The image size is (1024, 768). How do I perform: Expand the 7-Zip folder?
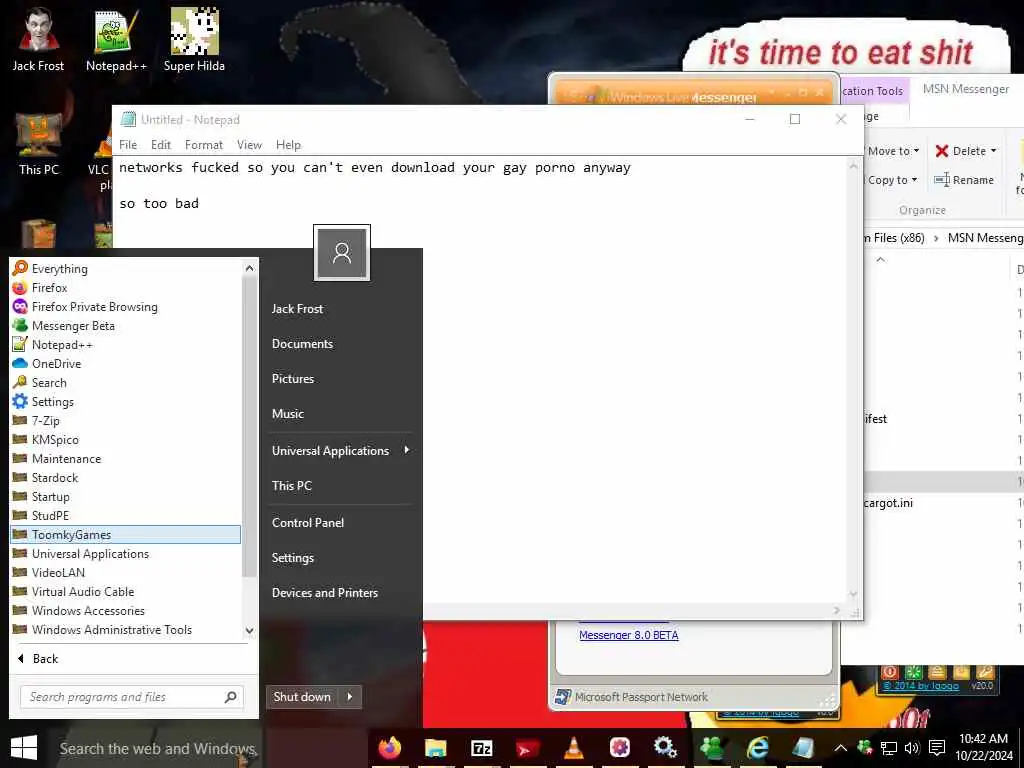[x=125, y=421]
